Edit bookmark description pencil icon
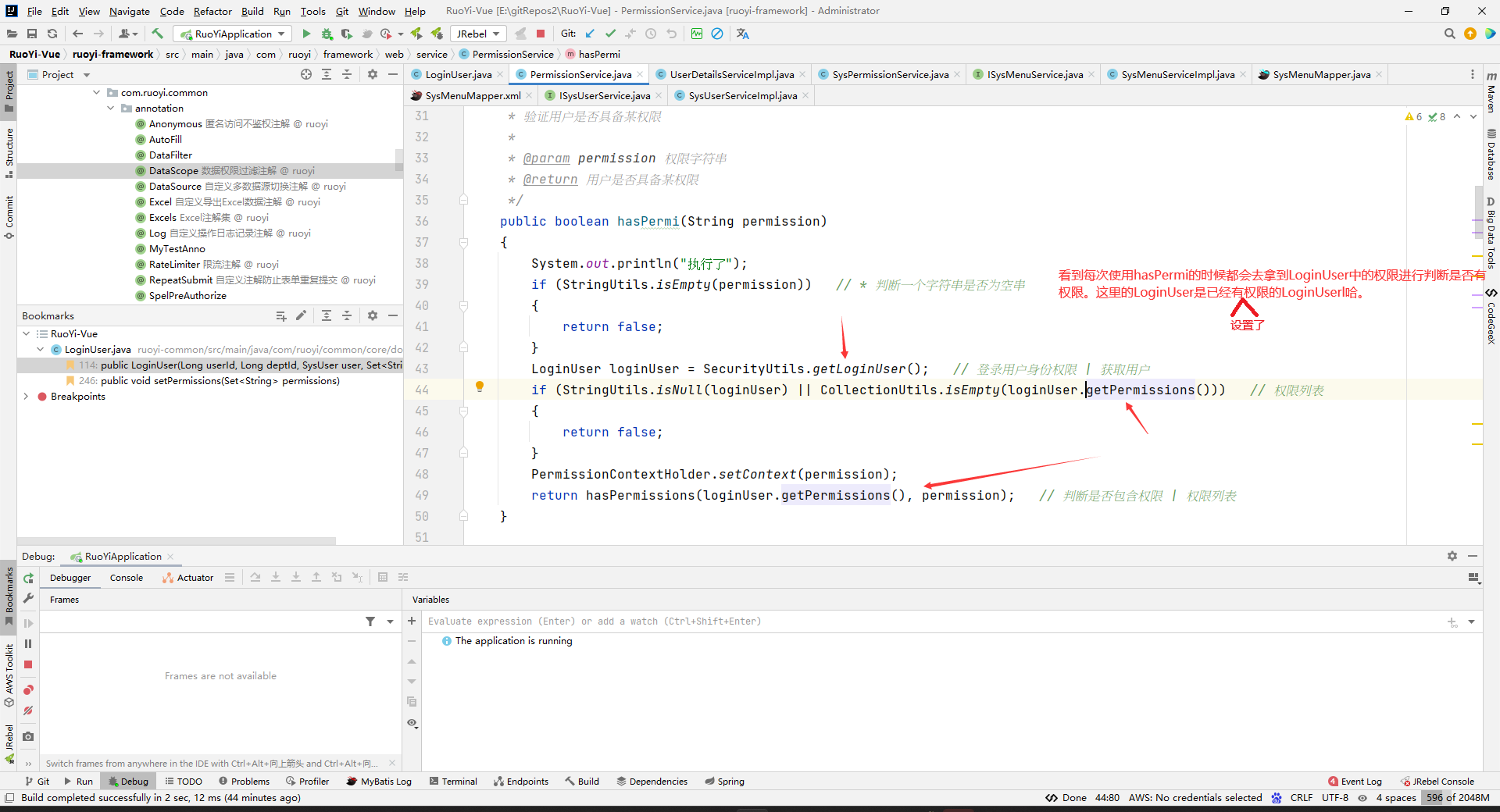This screenshot has width=1500, height=812. pyautogui.click(x=302, y=315)
